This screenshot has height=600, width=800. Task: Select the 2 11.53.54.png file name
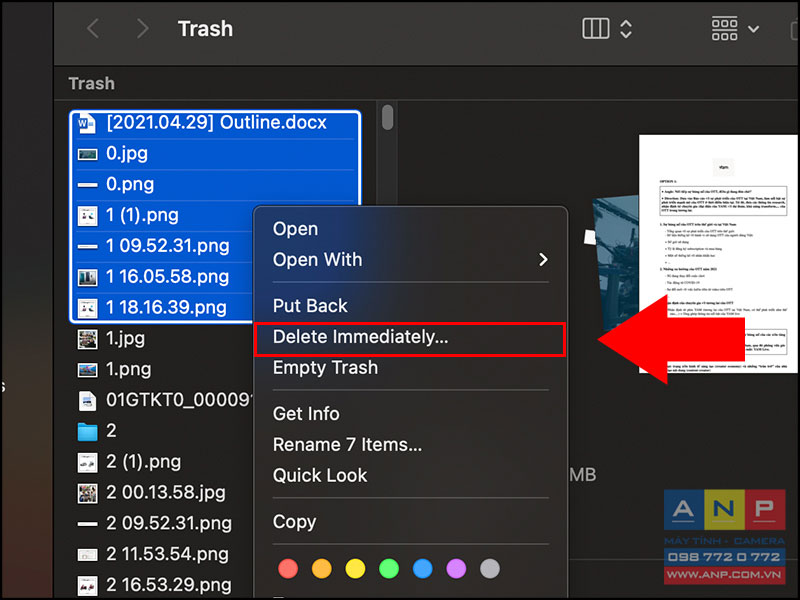coord(167,555)
